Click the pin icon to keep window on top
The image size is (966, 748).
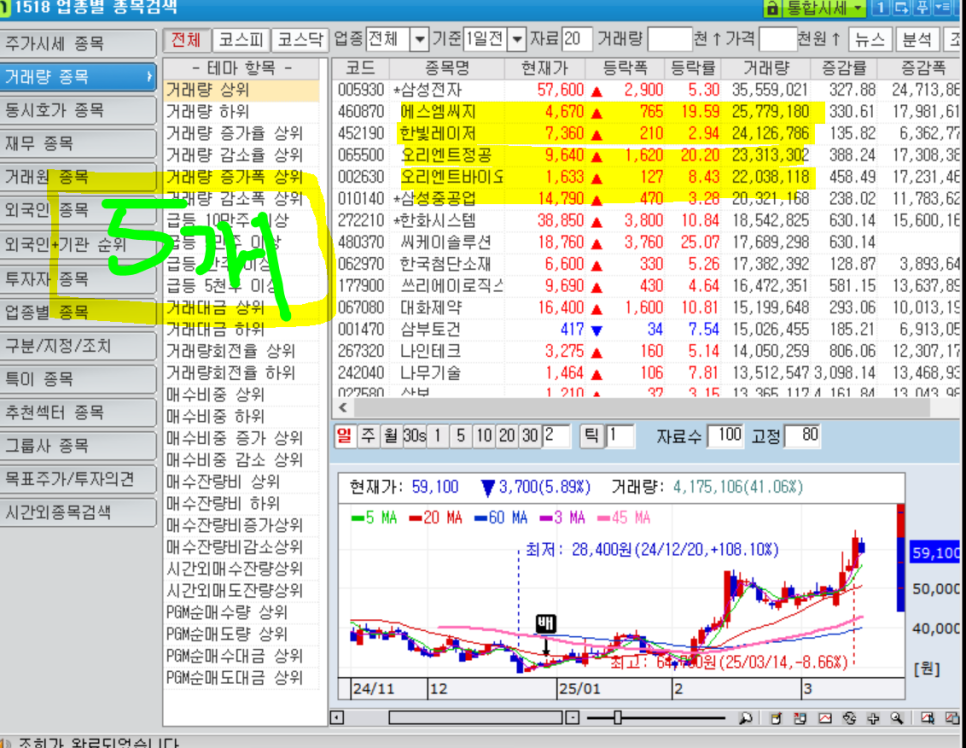pos(922,7)
